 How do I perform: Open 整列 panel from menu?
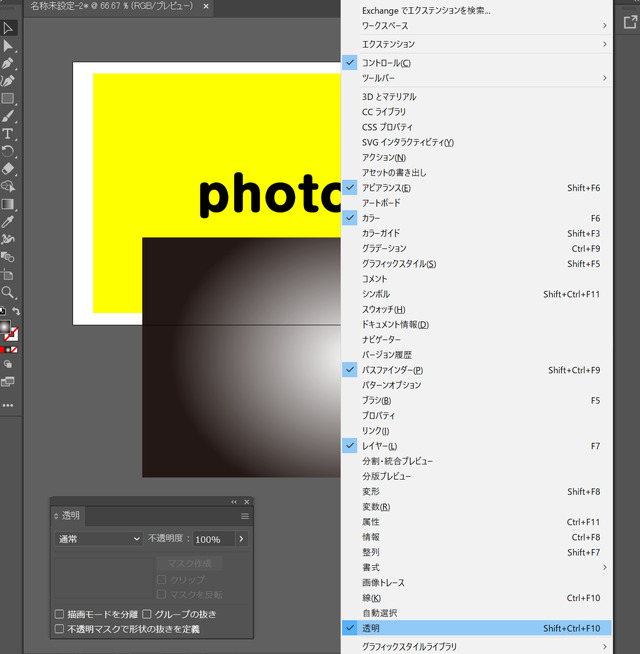476,552
